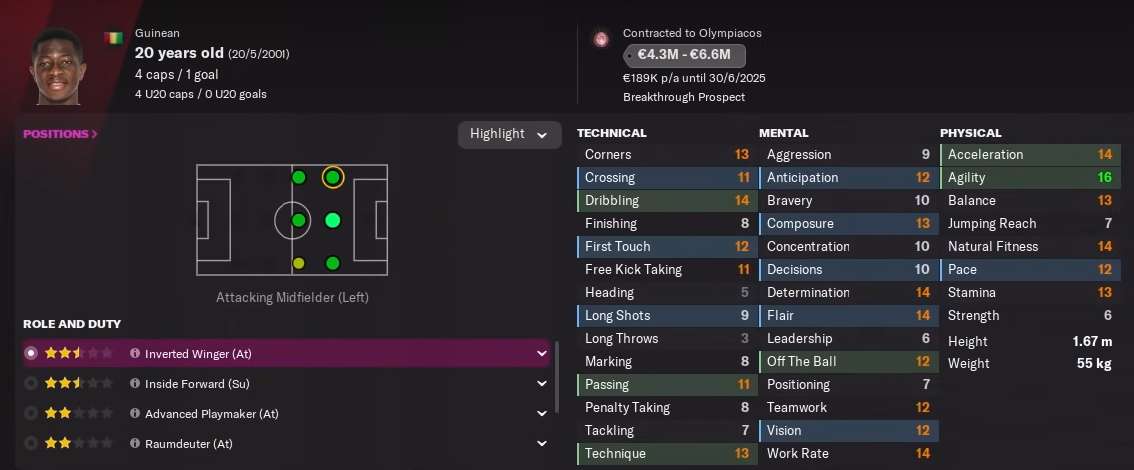Show info icon for Advanced Playmaker
Screen dimensions: 1134x470
click(x=135, y=413)
